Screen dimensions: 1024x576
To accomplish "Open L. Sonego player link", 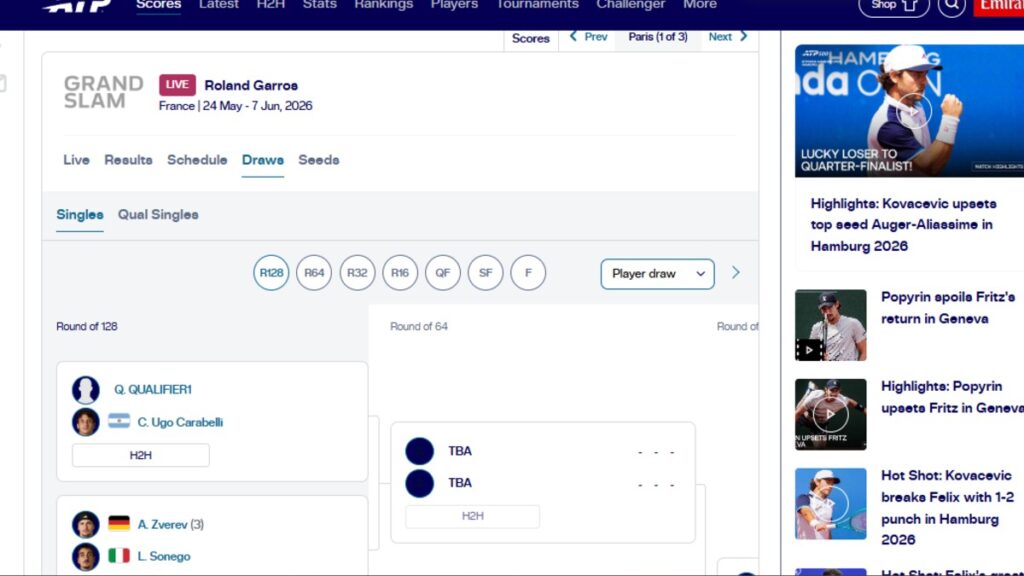I will [x=164, y=556].
